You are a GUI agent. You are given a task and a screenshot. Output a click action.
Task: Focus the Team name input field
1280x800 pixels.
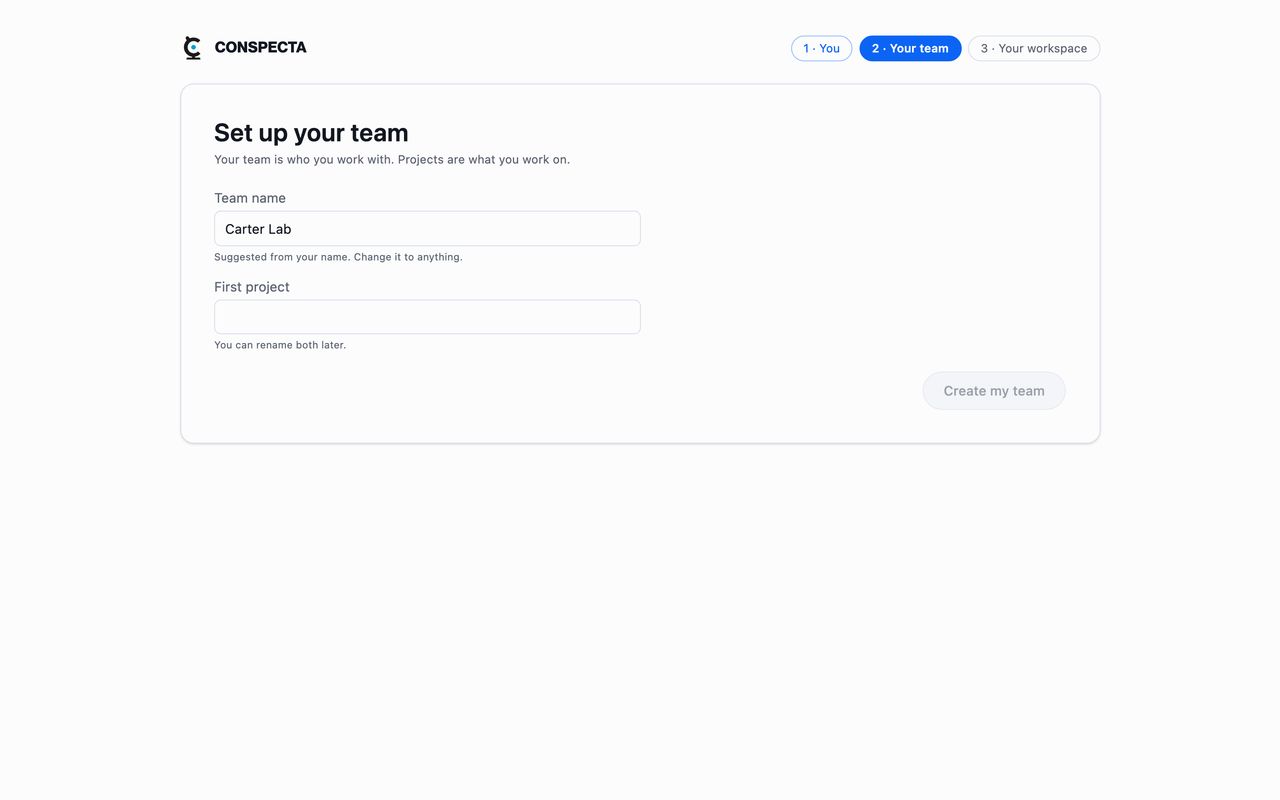tap(427, 228)
